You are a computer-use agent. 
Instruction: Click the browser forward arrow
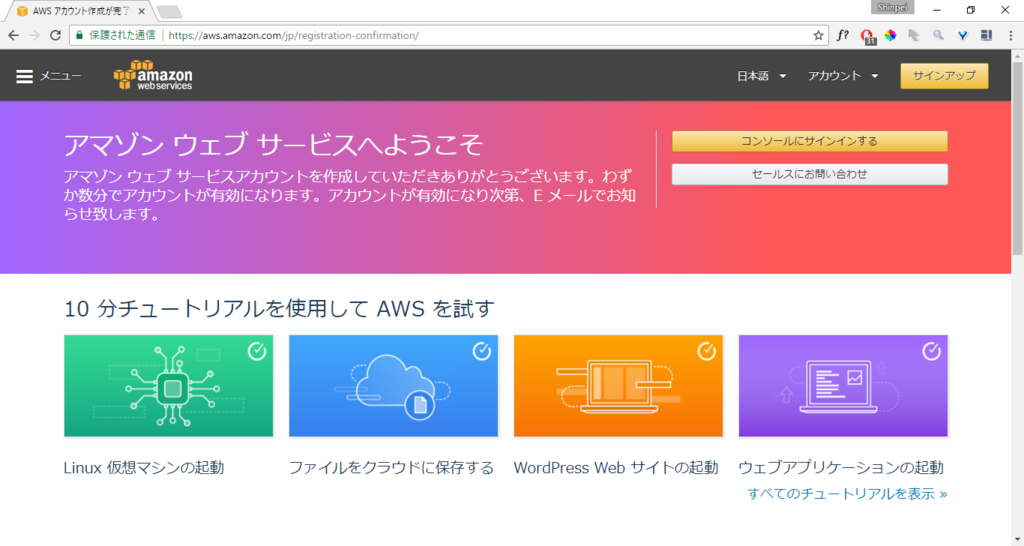(x=35, y=35)
